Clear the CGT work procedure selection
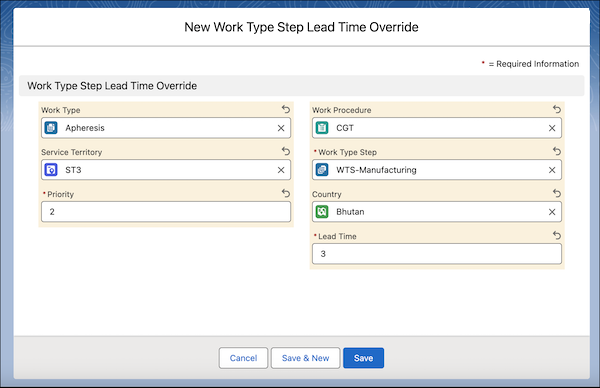600x388 pixels. coord(552,128)
